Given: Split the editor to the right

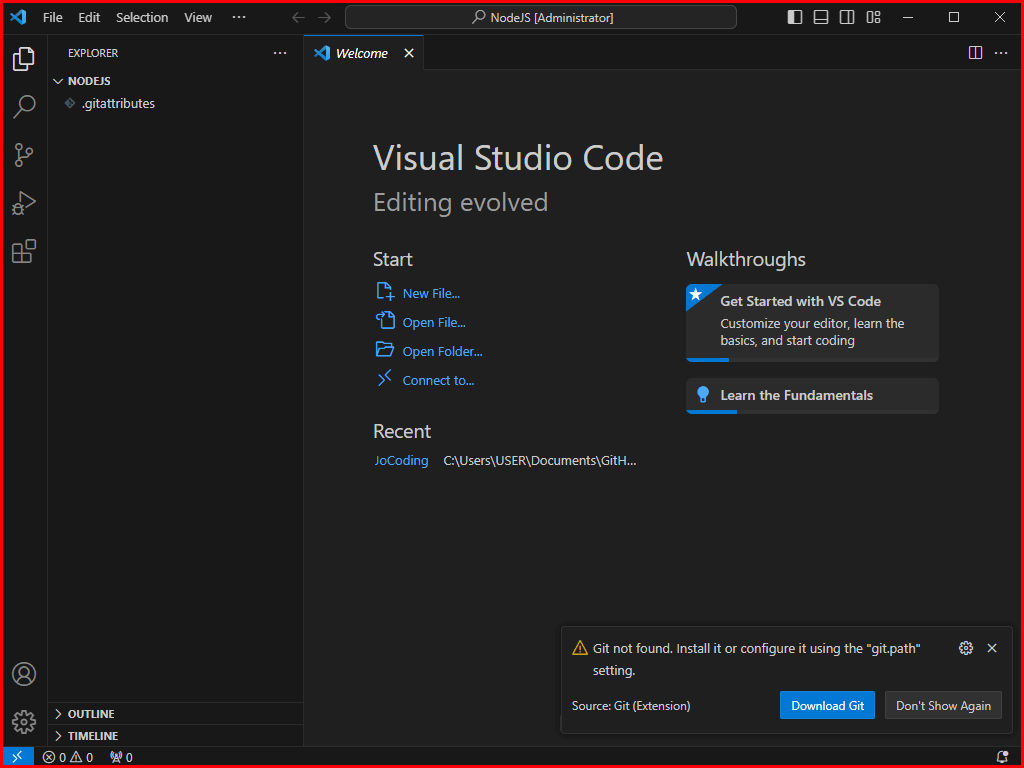Looking at the screenshot, I should click(x=975, y=53).
